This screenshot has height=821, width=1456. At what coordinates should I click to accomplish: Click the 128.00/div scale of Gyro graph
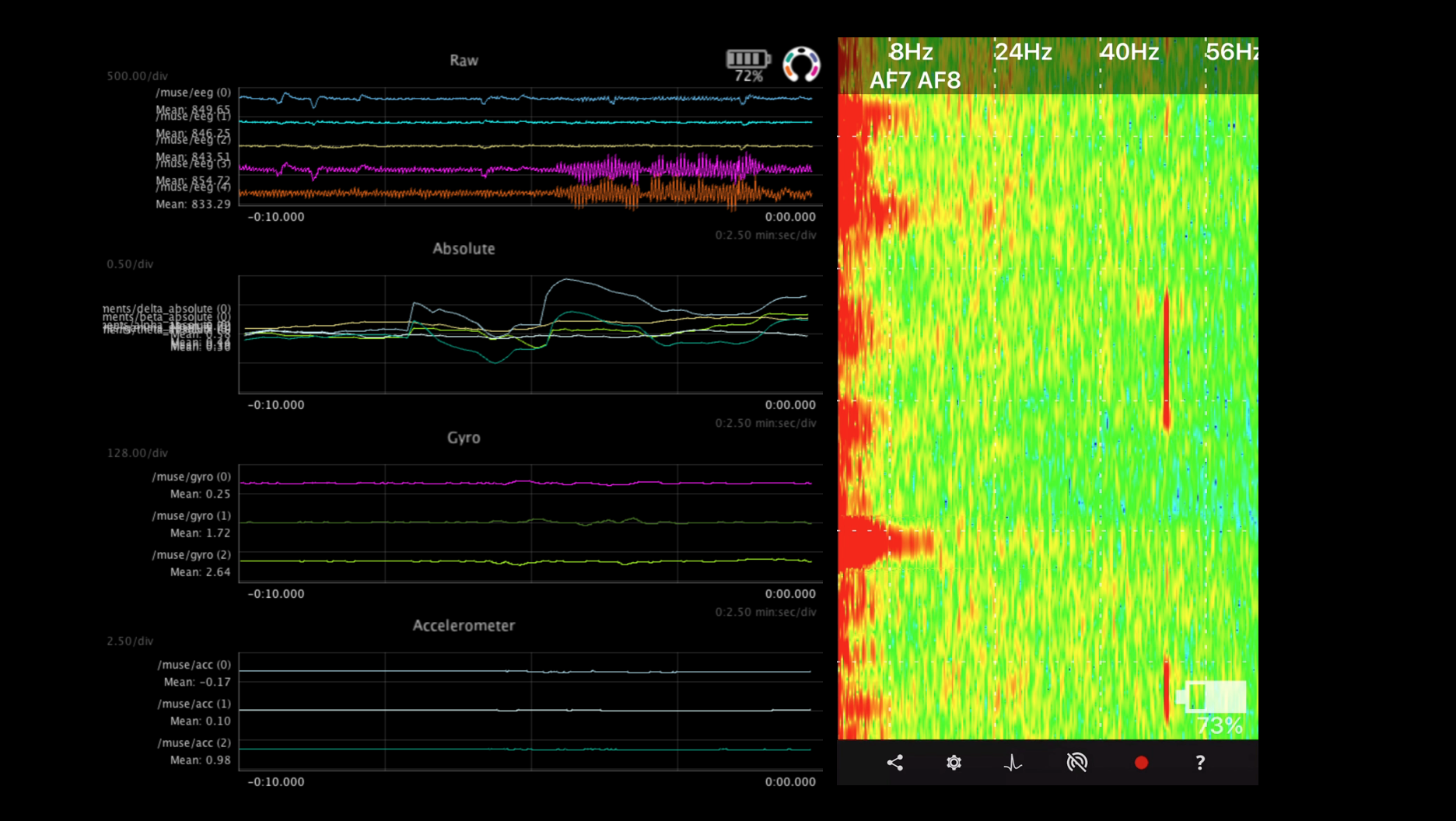pos(137,453)
